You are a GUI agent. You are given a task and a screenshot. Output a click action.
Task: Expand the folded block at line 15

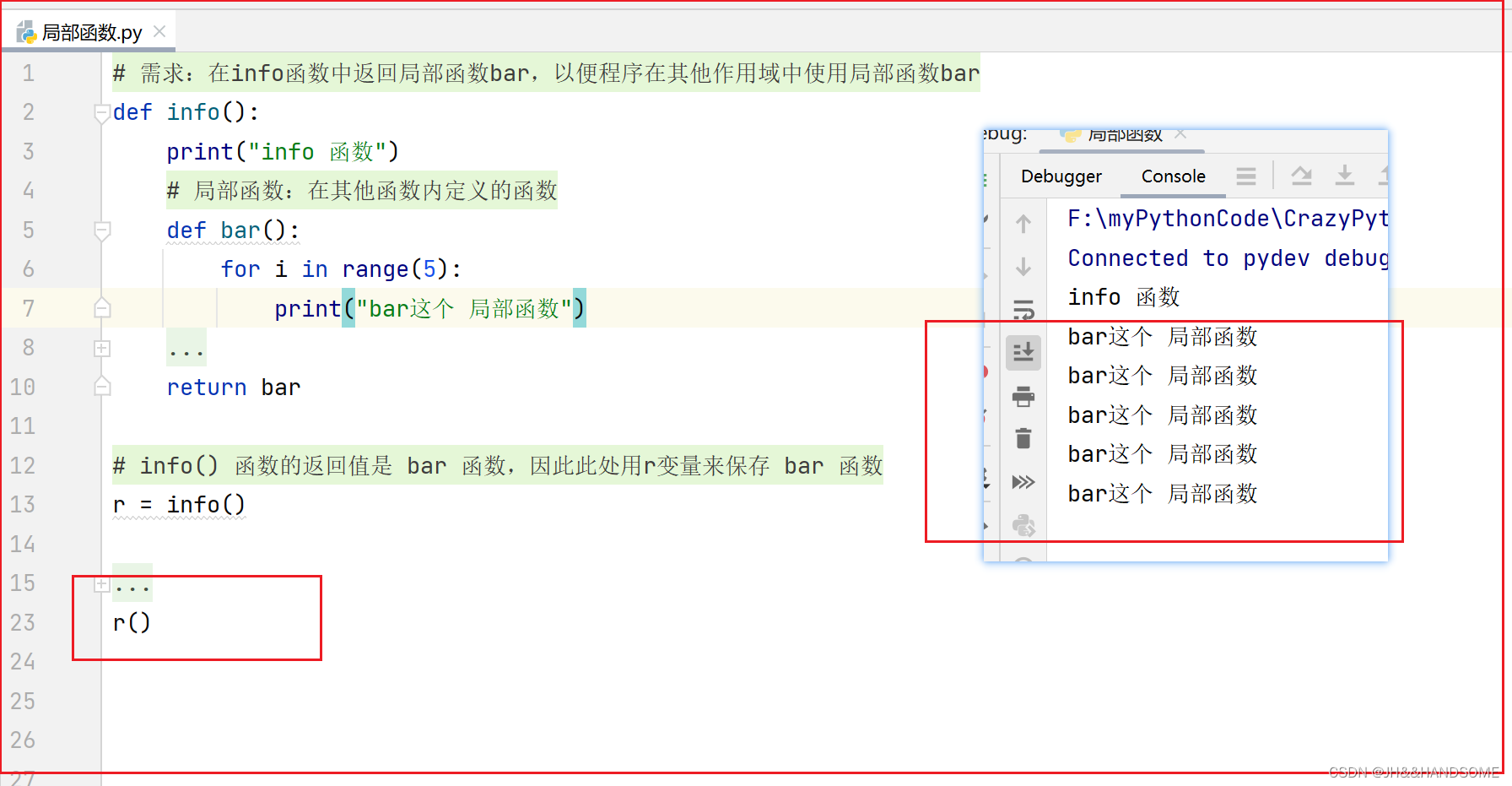pos(102,583)
